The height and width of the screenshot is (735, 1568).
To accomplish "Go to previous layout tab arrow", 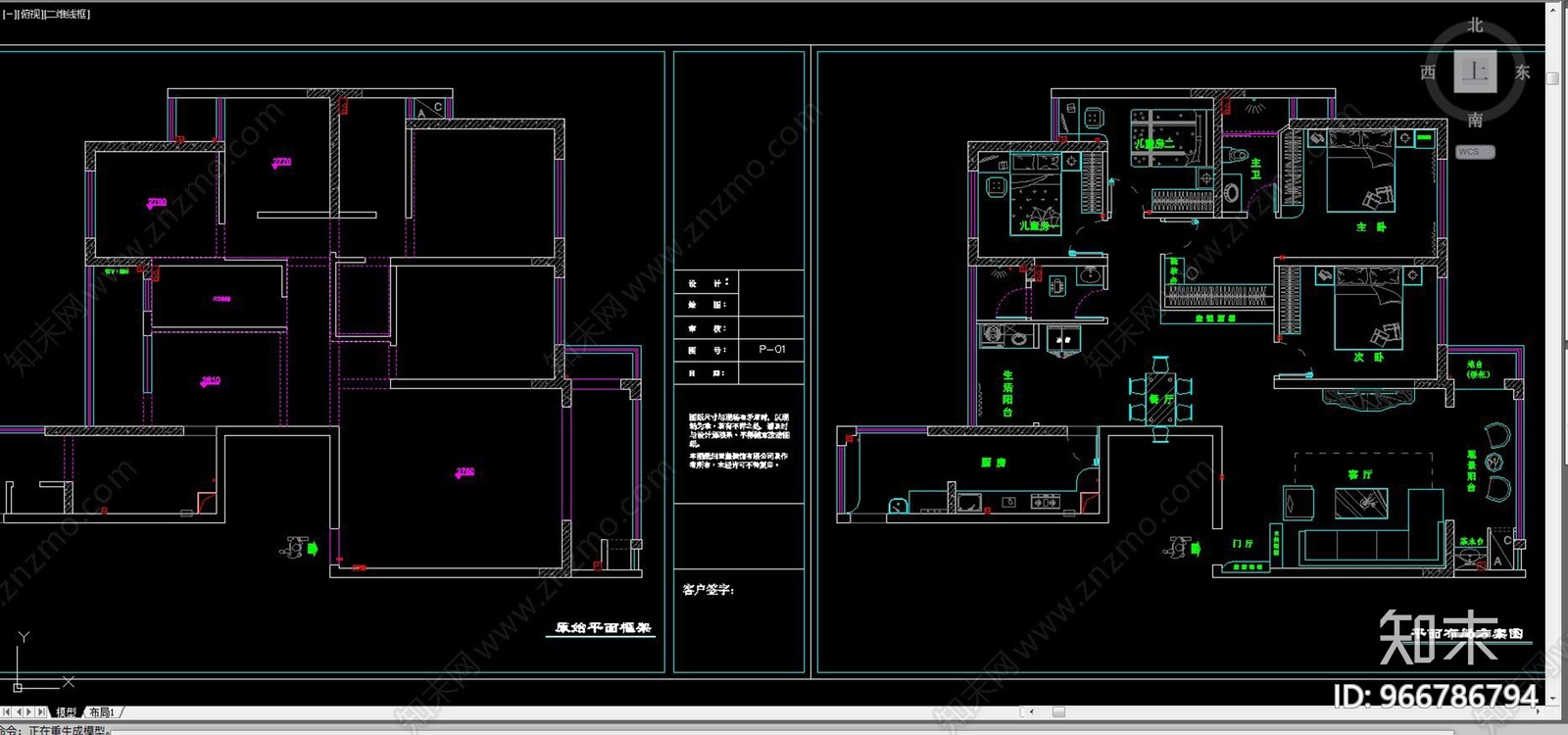I will point(19,712).
